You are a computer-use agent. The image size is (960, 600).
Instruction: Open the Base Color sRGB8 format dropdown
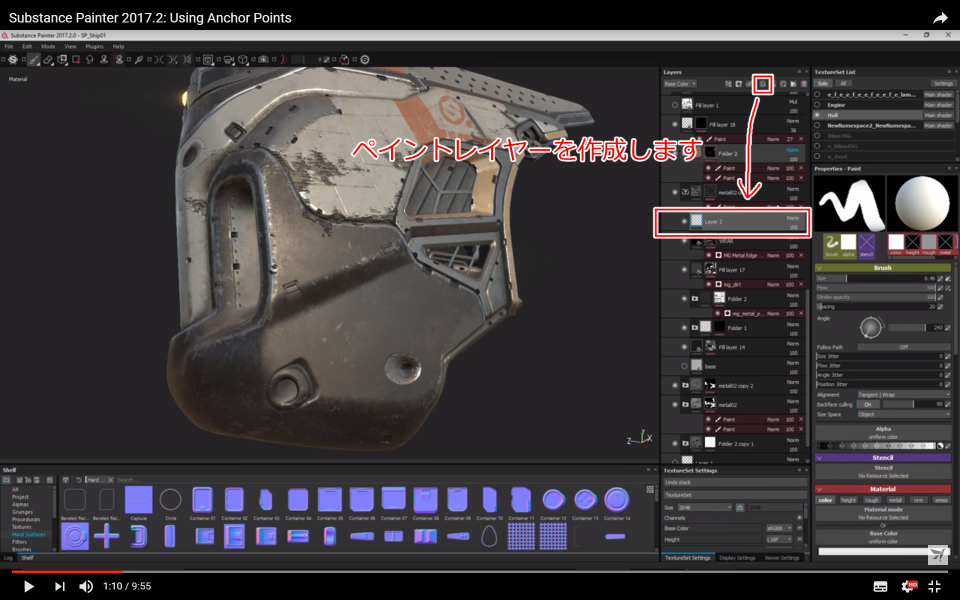[x=779, y=528]
